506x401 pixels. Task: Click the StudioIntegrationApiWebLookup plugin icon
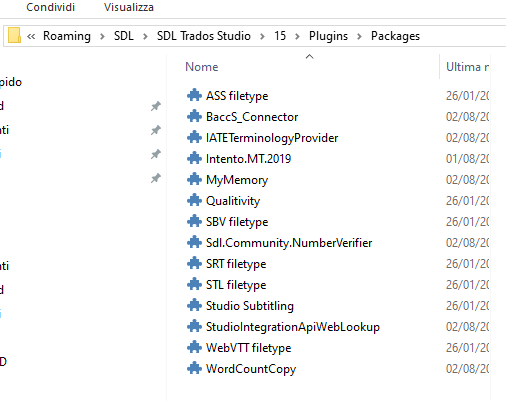coord(194,327)
